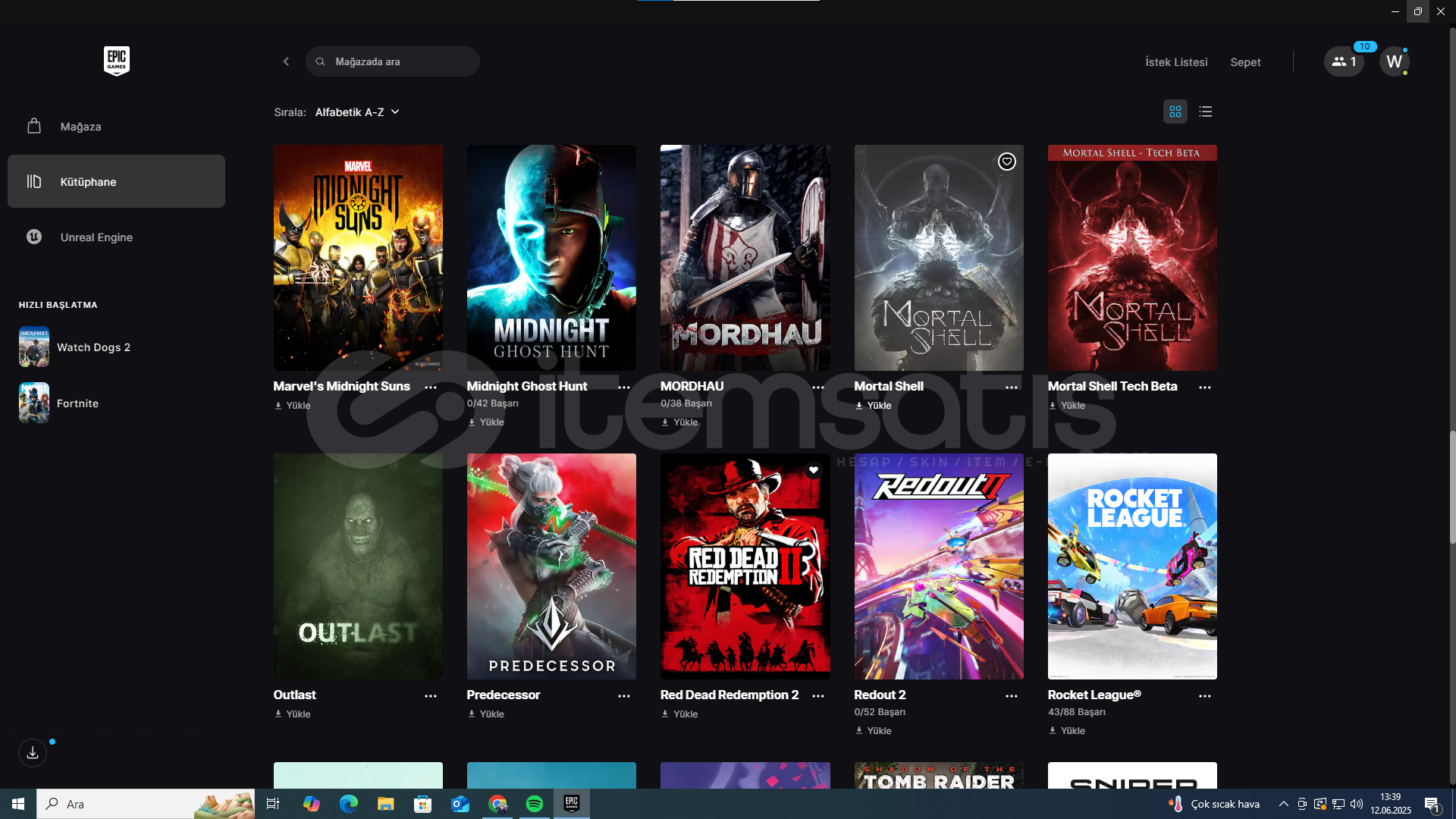This screenshot has height=819, width=1456.
Task: Open Google Chrome from the taskbar
Action: 497,804
